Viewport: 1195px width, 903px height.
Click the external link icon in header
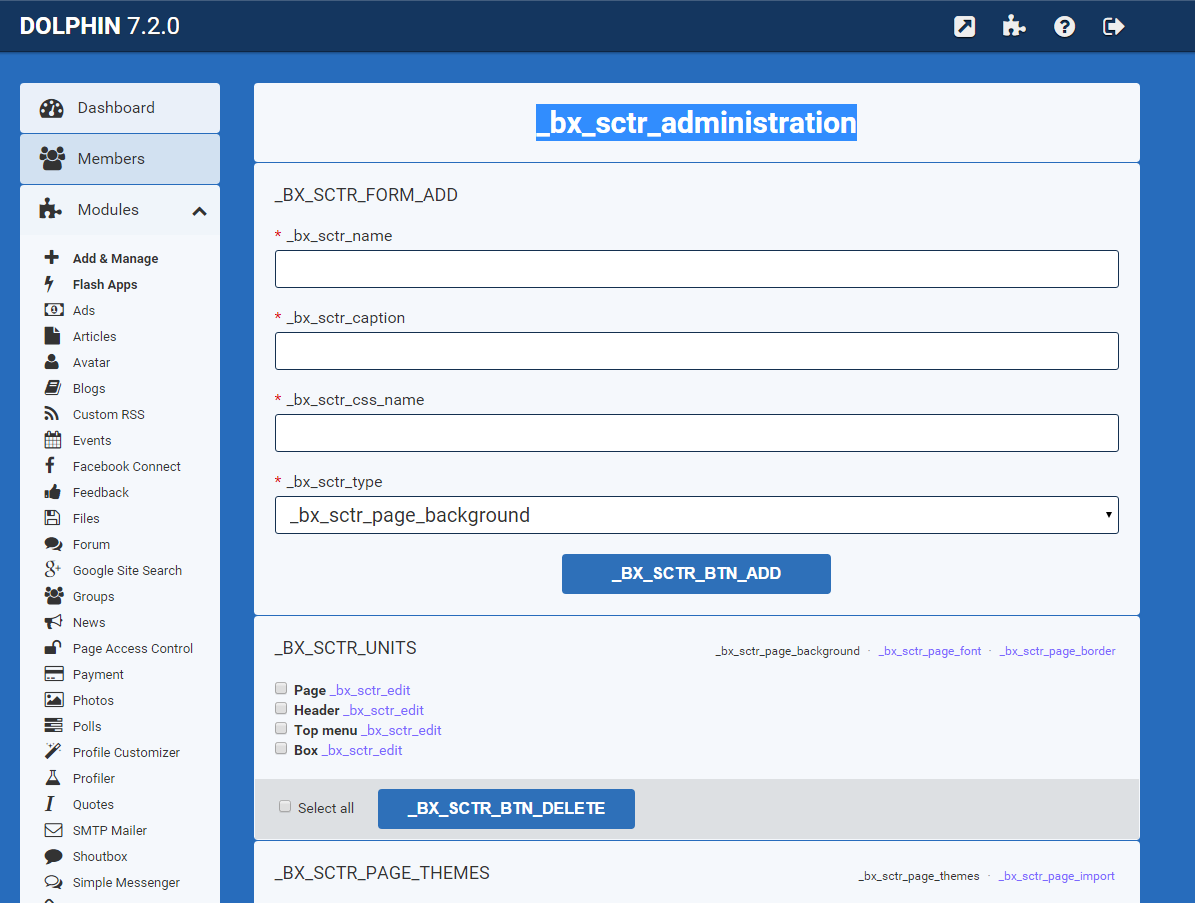point(964,27)
